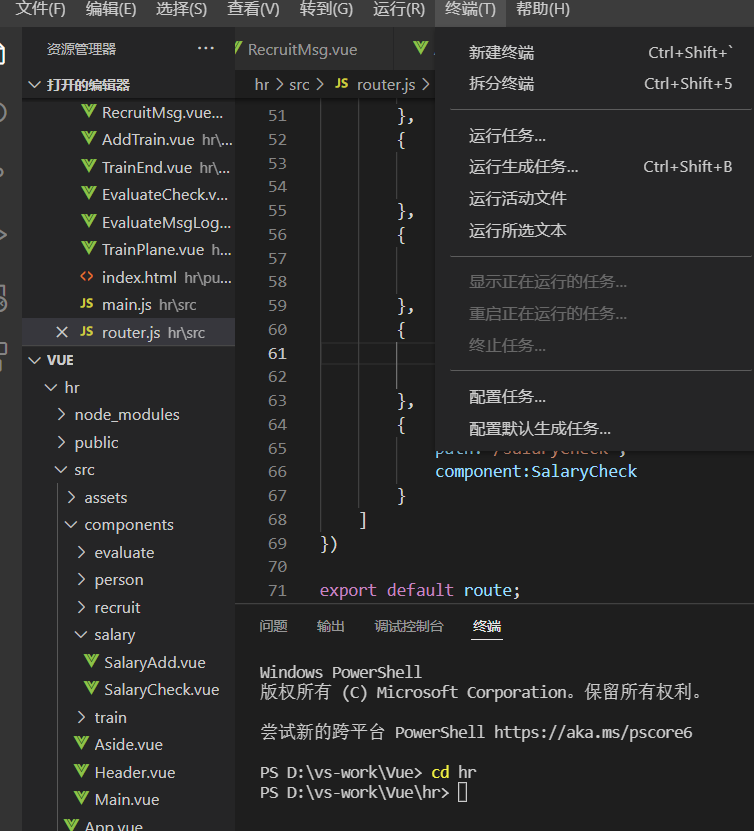This screenshot has width=754, height=831.
Task: Close router.js in open editors list
Action: (62, 332)
